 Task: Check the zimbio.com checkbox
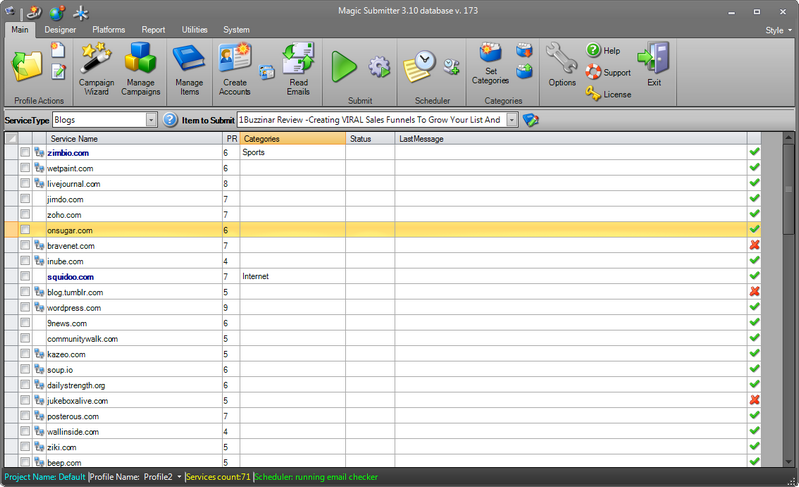tap(25, 152)
